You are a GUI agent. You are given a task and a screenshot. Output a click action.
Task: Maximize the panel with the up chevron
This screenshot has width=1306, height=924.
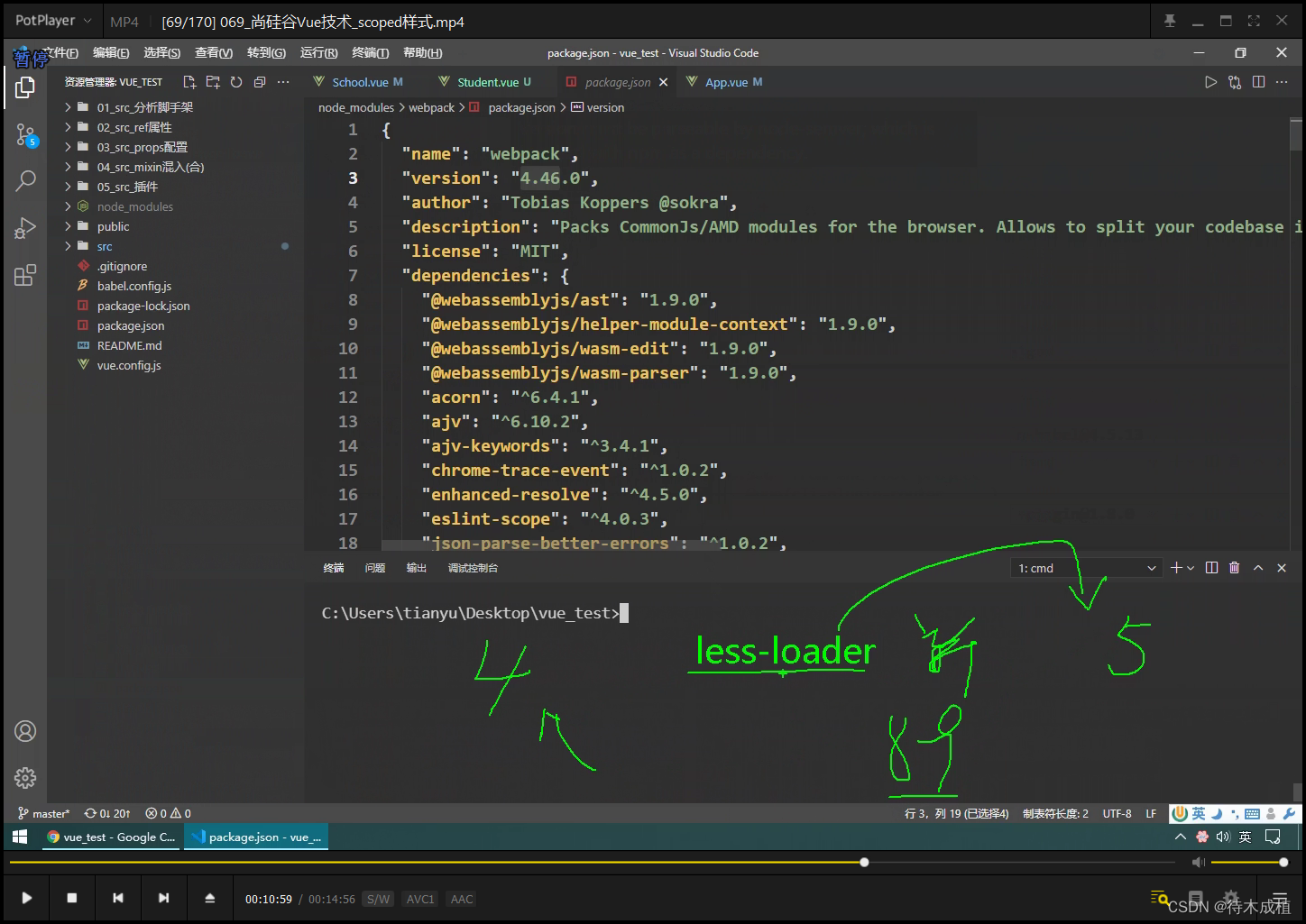[1258, 568]
